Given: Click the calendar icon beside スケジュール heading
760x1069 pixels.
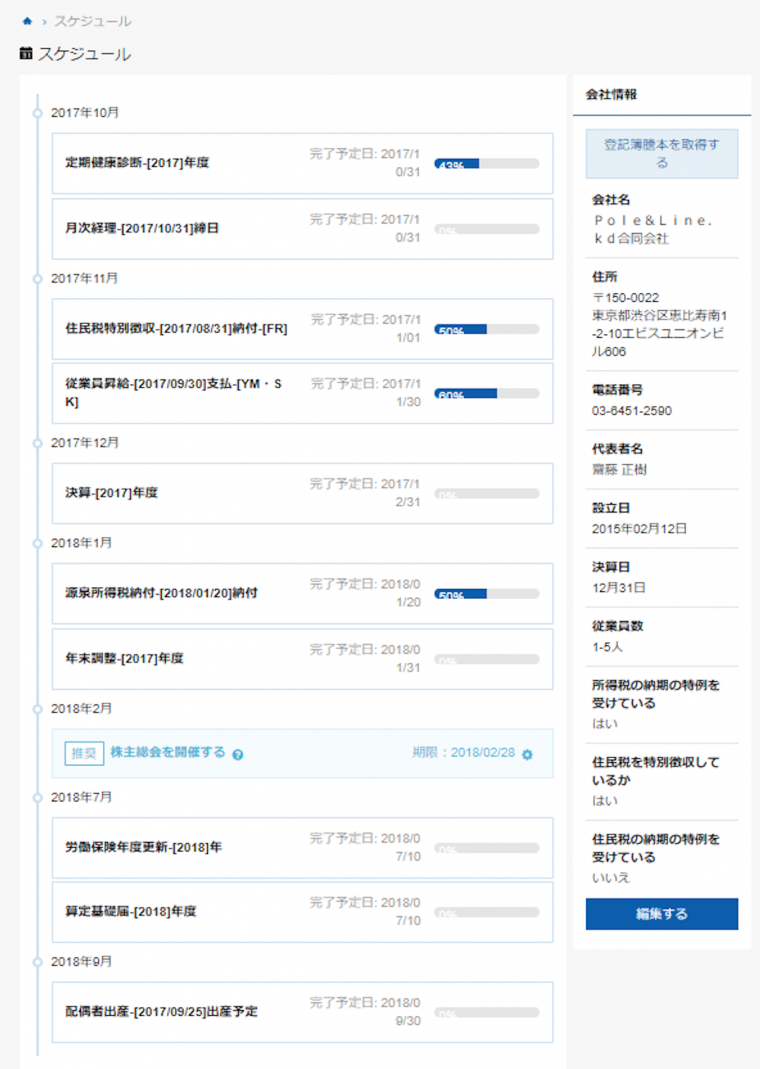Looking at the screenshot, I should 26,54.
